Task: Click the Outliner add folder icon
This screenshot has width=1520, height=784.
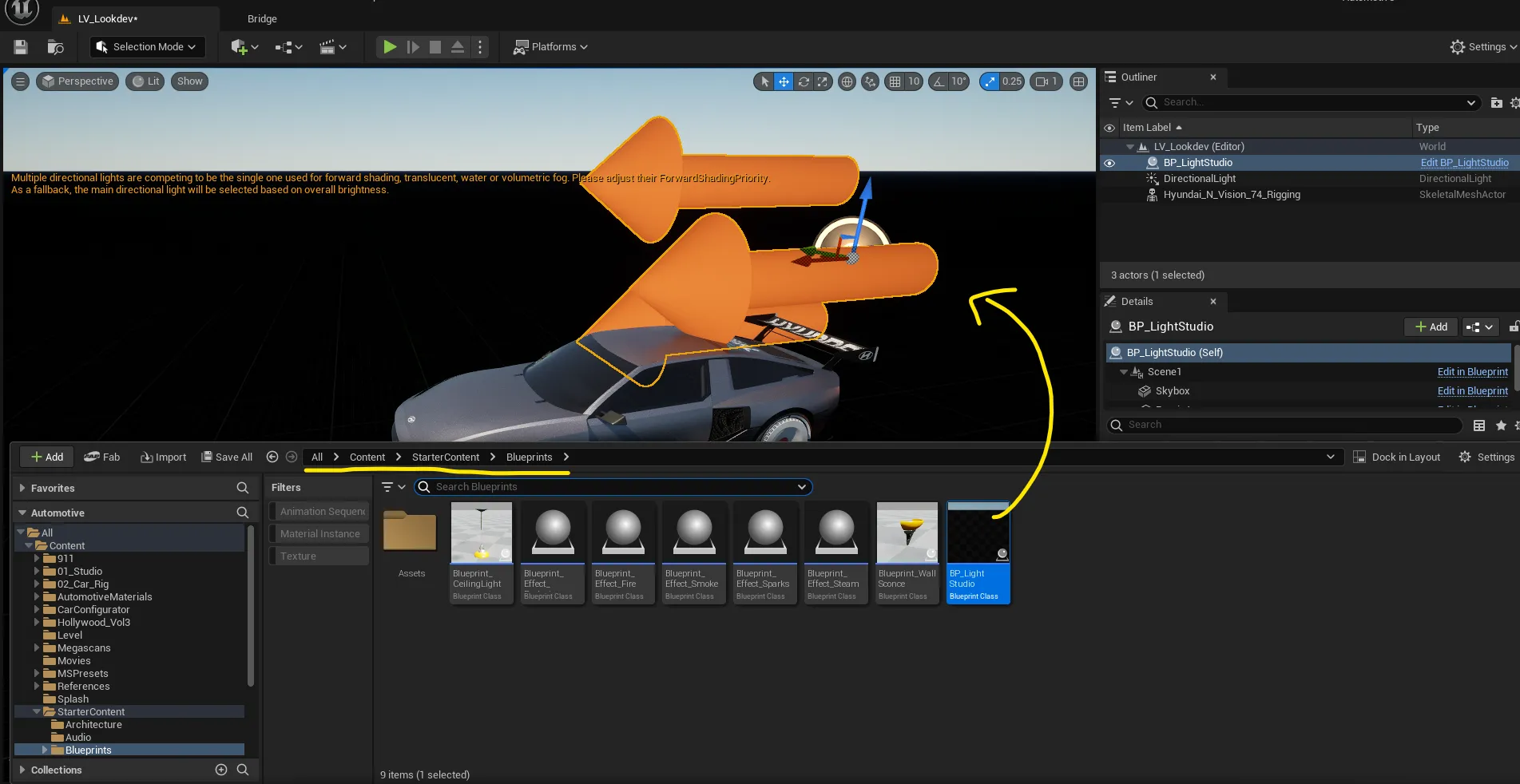Action: (x=1496, y=102)
